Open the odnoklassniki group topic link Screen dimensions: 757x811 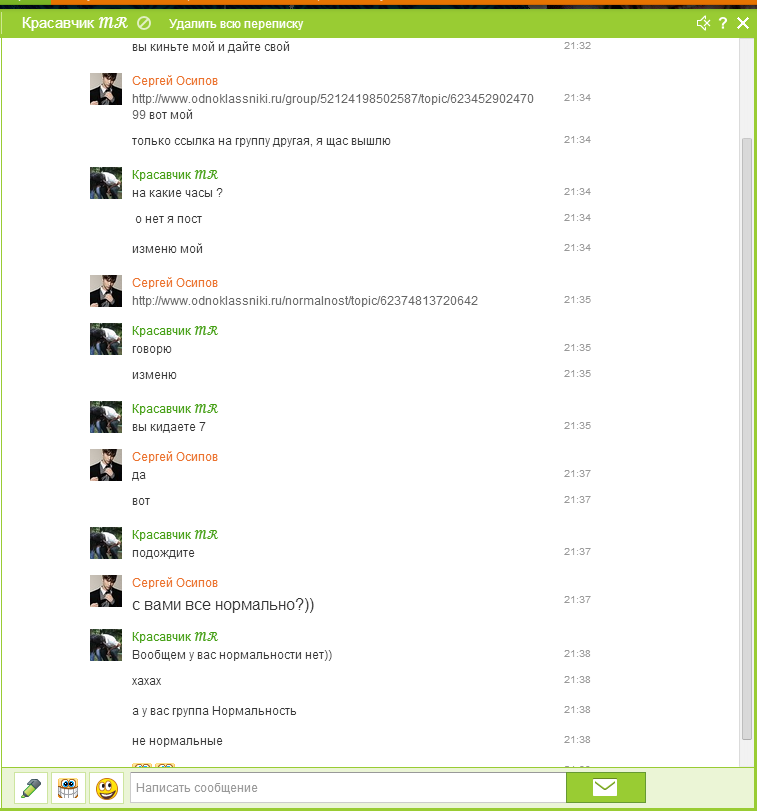[x=332, y=106]
